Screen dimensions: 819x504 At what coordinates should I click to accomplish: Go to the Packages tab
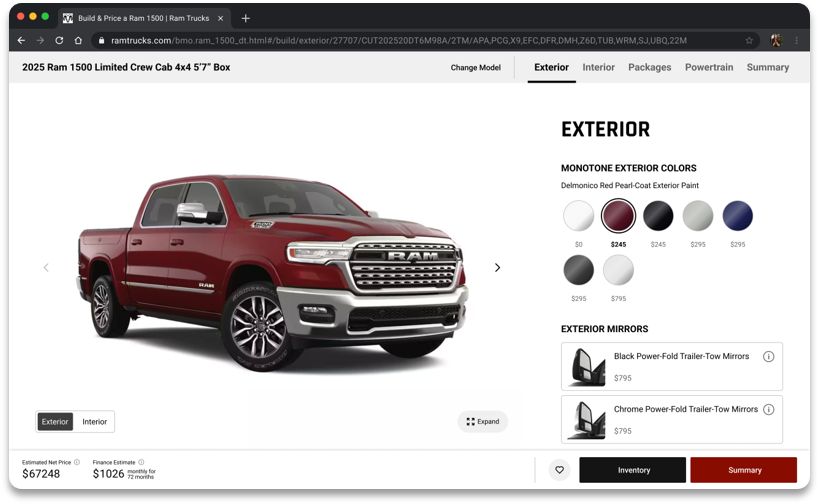pos(650,67)
